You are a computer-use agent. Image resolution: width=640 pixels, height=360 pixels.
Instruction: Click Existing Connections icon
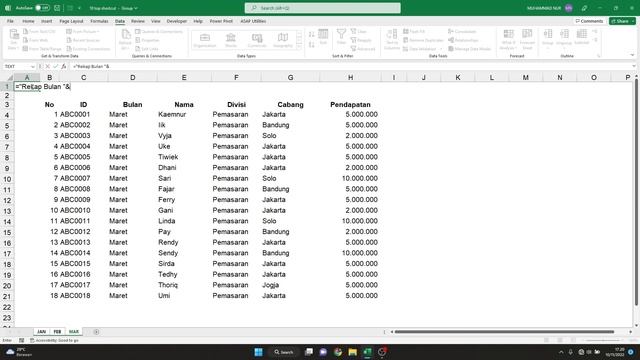[69, 49]
